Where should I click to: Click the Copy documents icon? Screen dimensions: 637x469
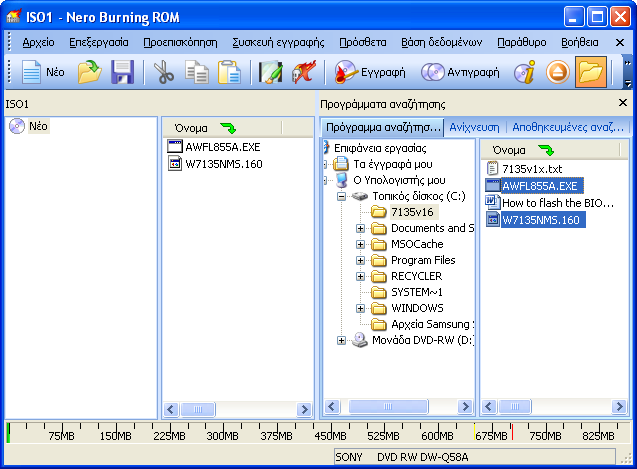click(197, 72)
